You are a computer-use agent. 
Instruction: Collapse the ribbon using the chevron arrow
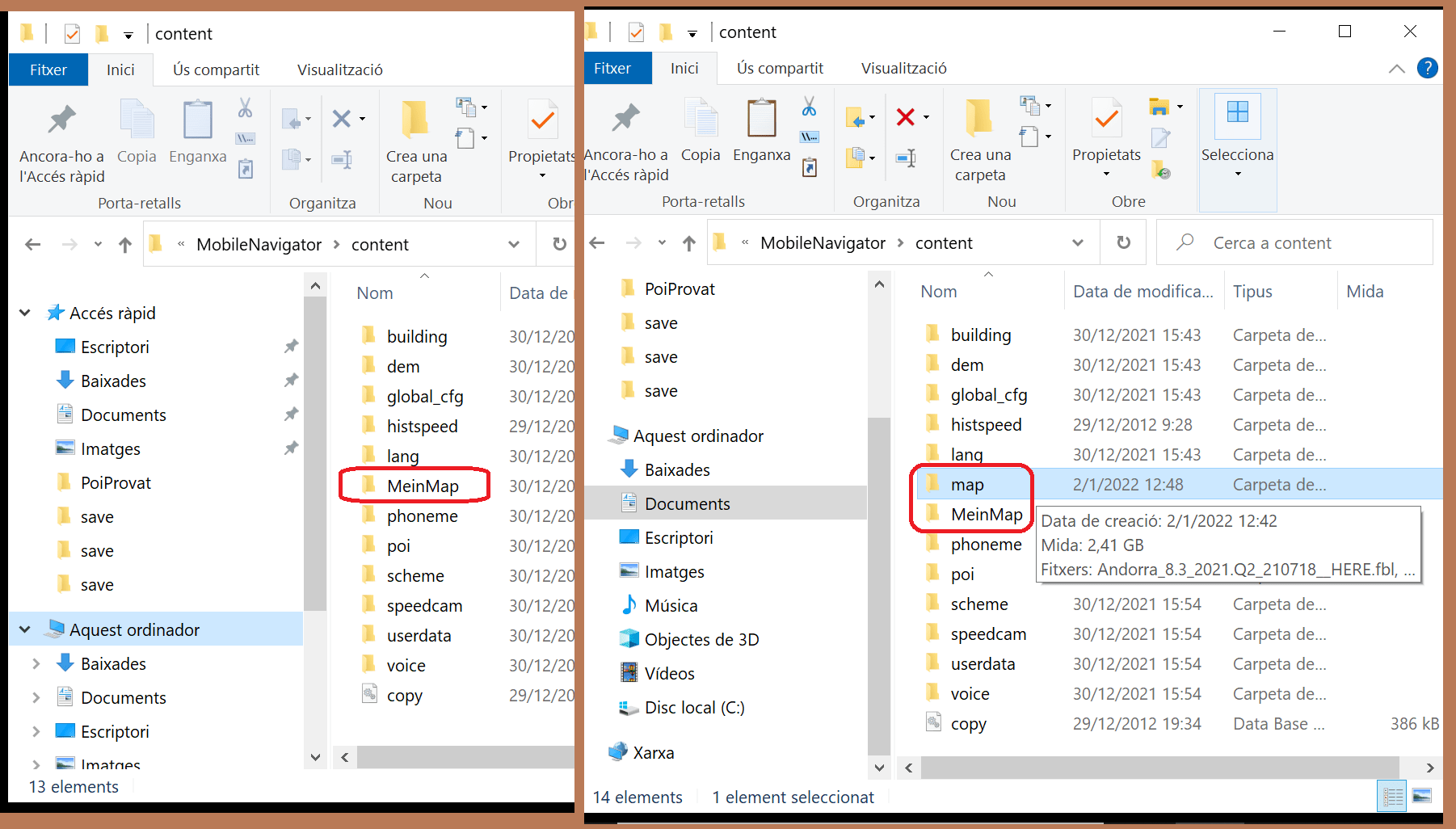coord(1396,69)
